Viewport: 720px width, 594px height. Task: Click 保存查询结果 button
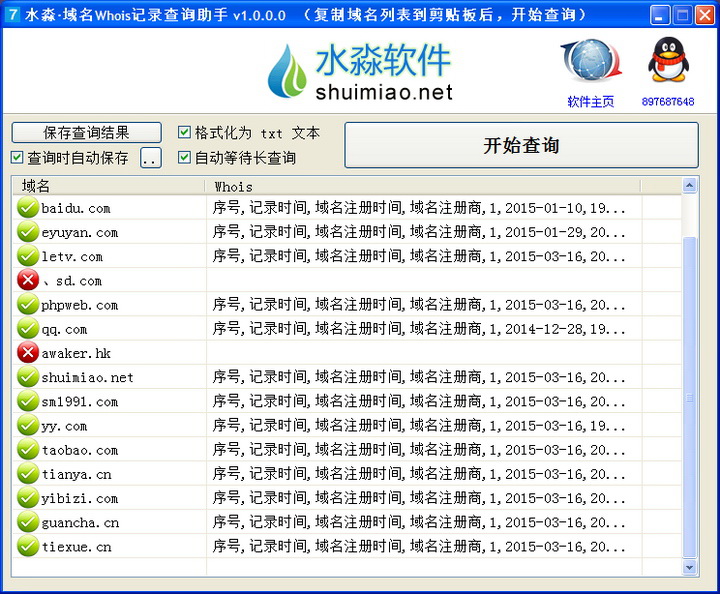click(86, 133)
